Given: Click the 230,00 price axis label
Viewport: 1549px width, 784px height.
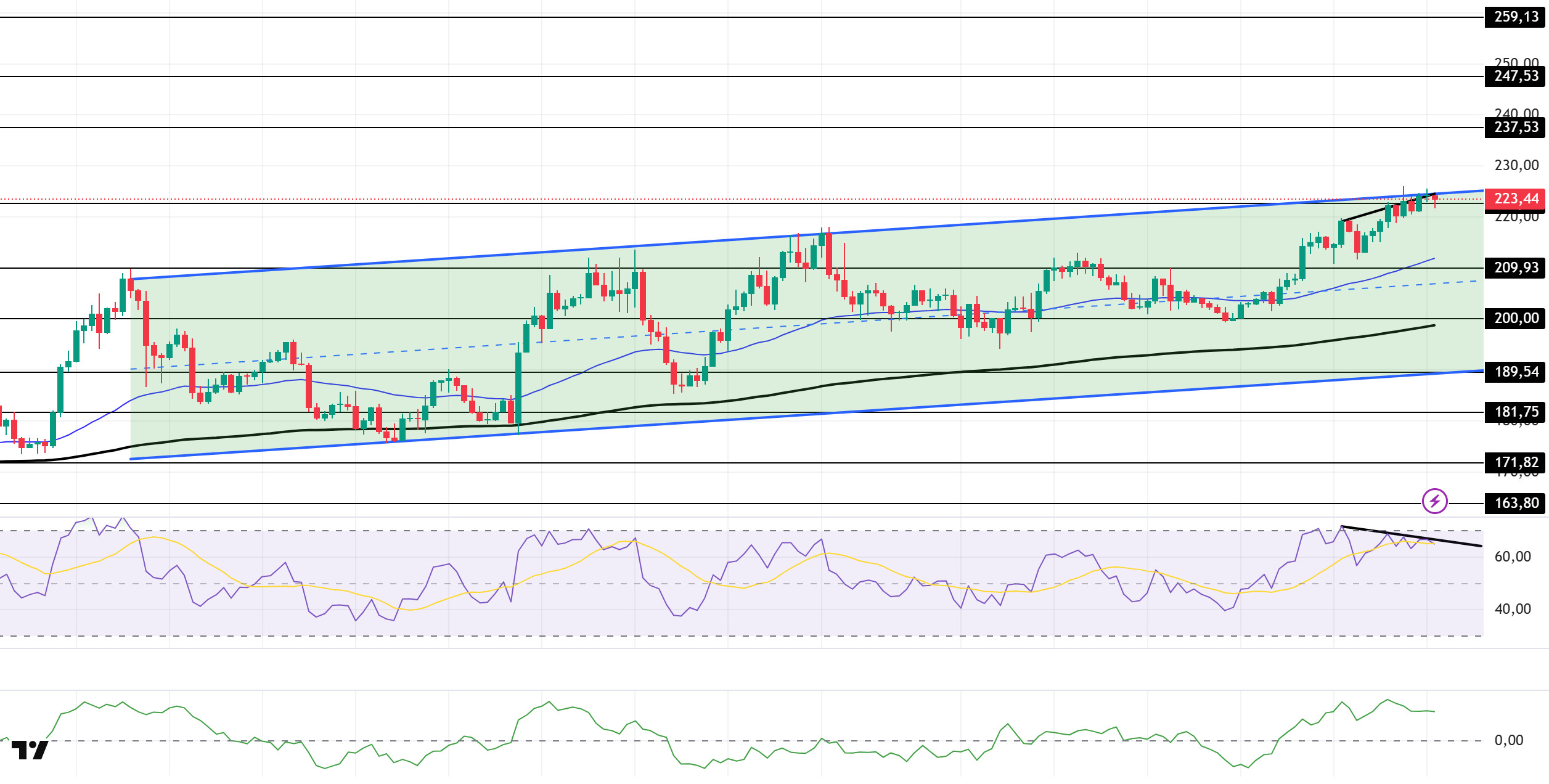Looking at the screenshot, I should (1516, 165).
